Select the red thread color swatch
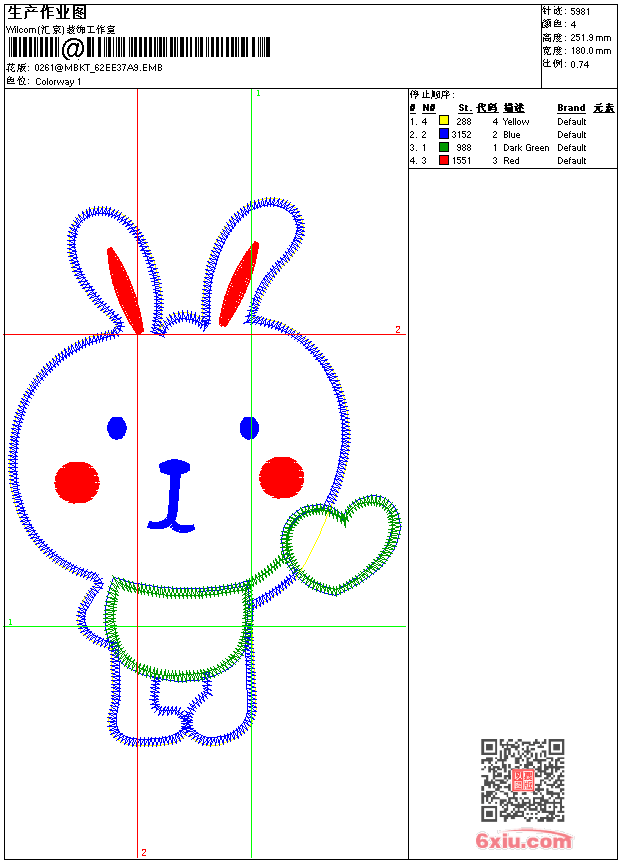Screen dimensions: 620x860 click(444, 160)
